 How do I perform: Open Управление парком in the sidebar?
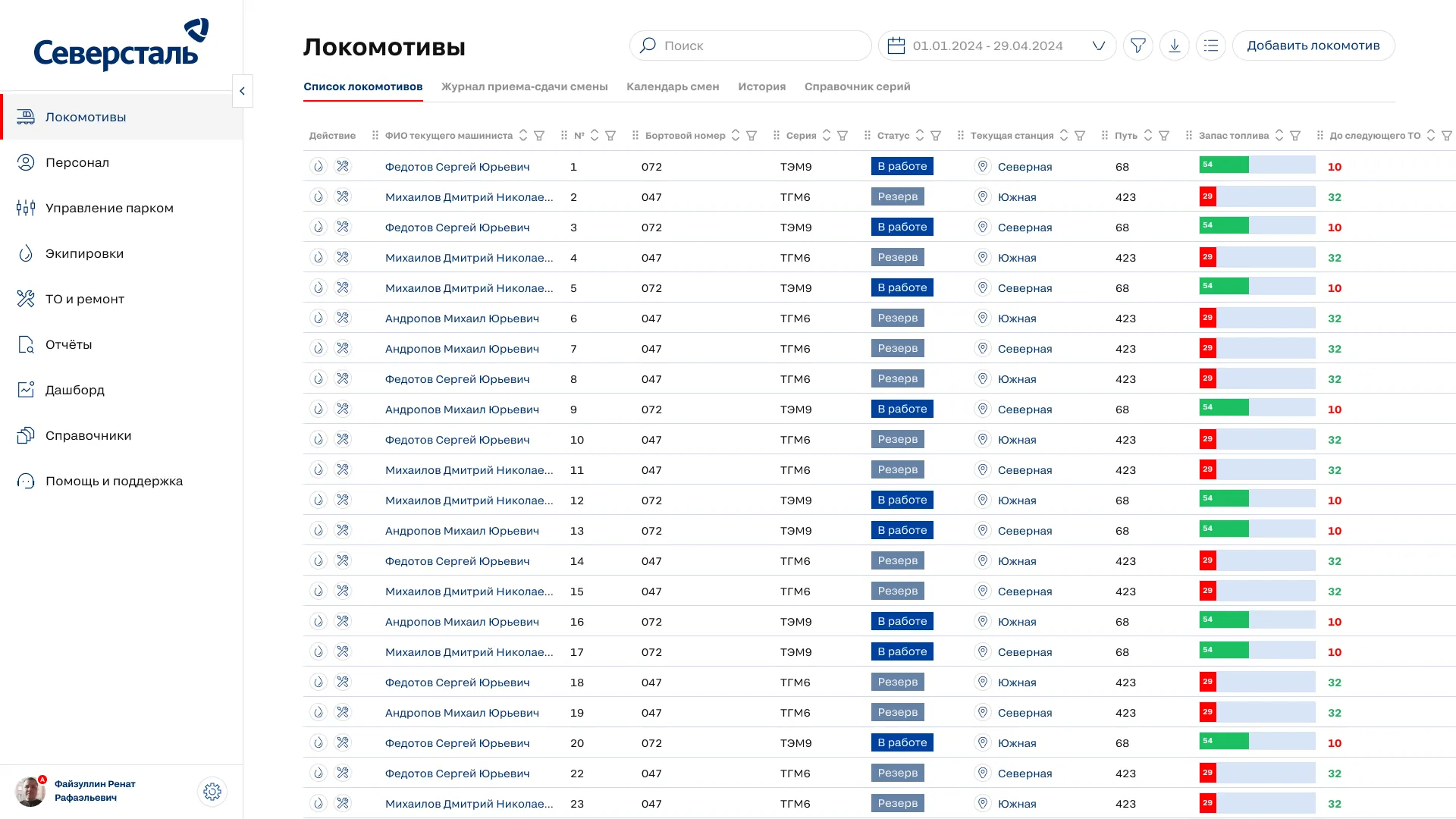[x=121, y=208]
